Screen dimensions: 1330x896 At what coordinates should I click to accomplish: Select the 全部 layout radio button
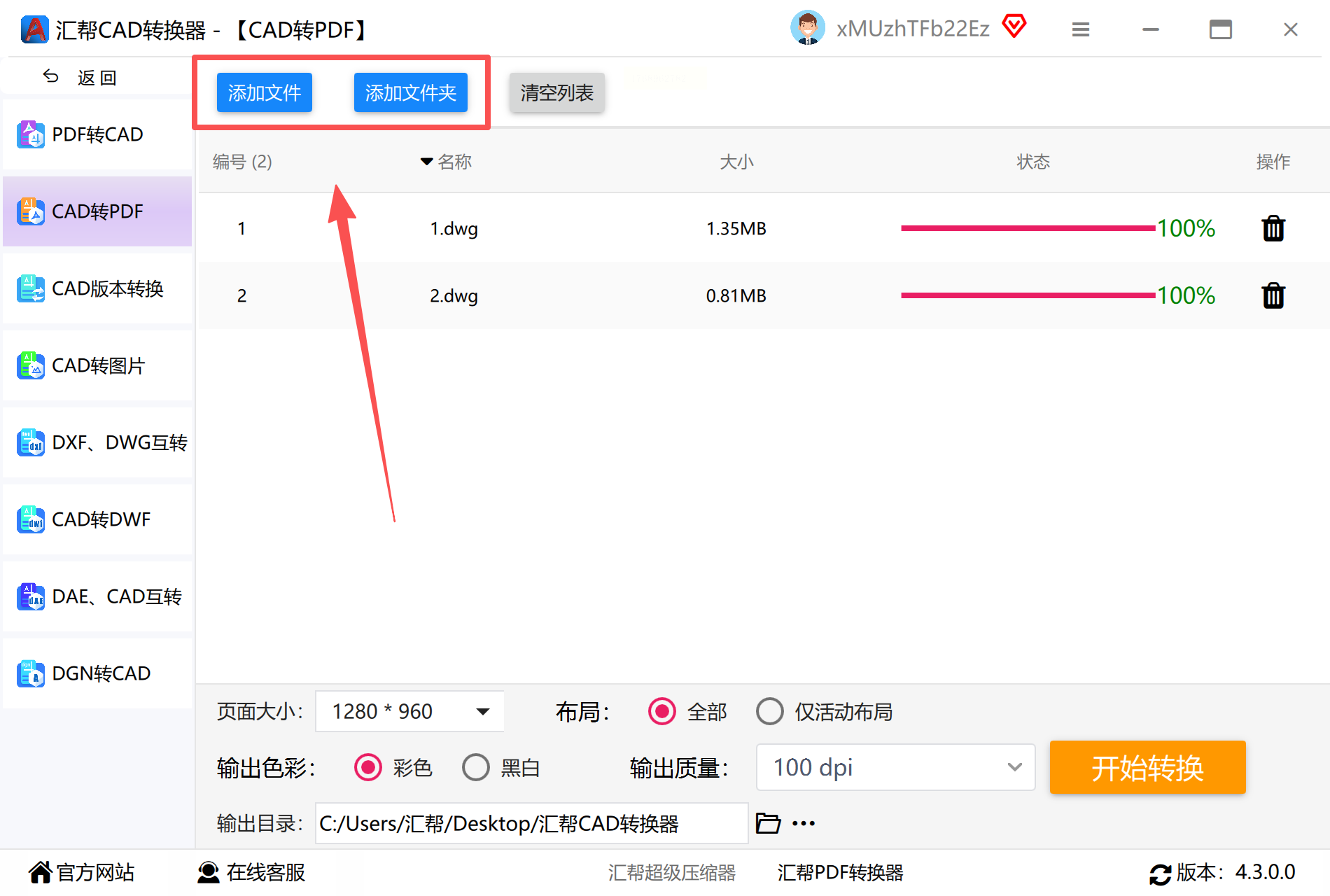(x=661, y=711)
